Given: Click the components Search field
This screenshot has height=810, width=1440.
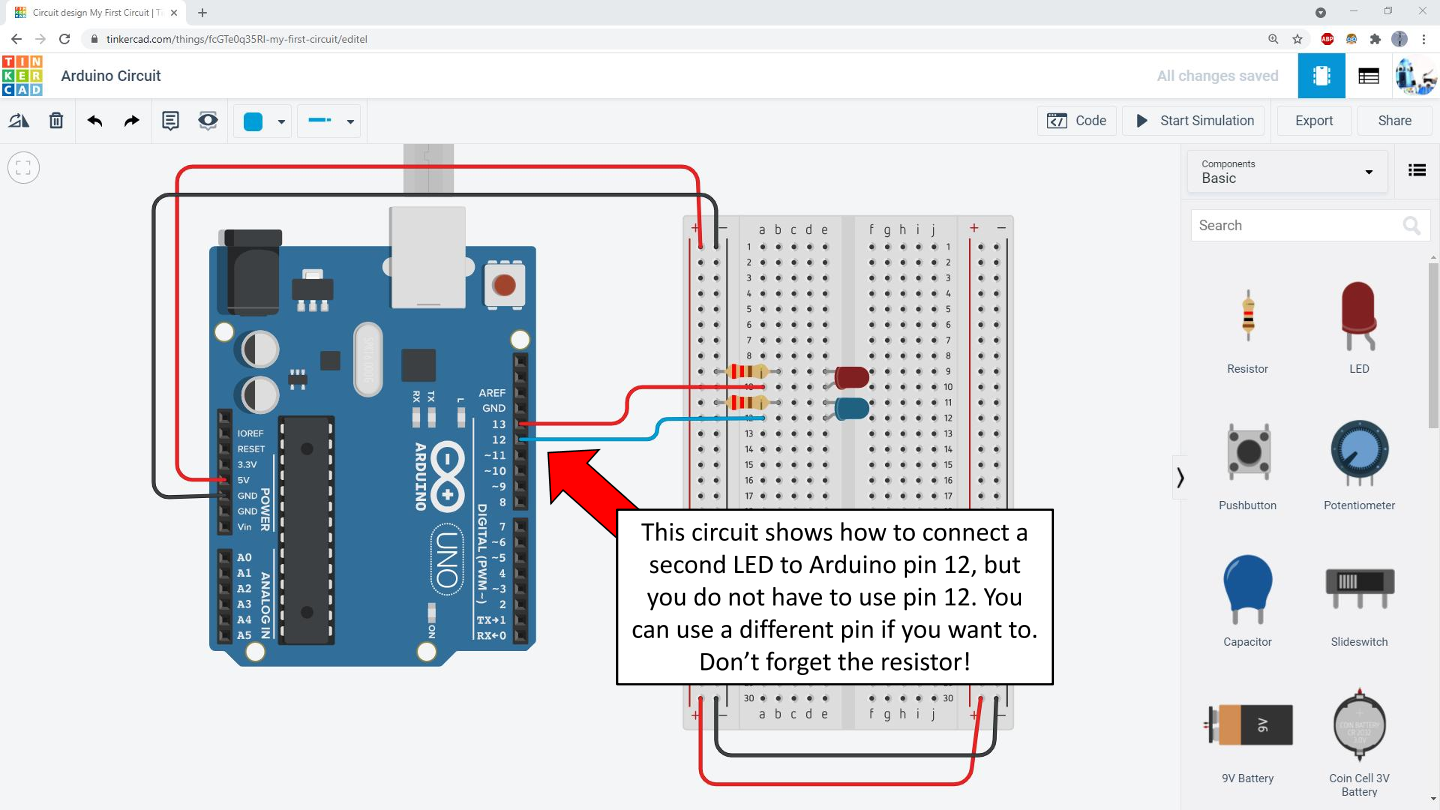Looking at the screenshot, I should [x=1296, y=226].
